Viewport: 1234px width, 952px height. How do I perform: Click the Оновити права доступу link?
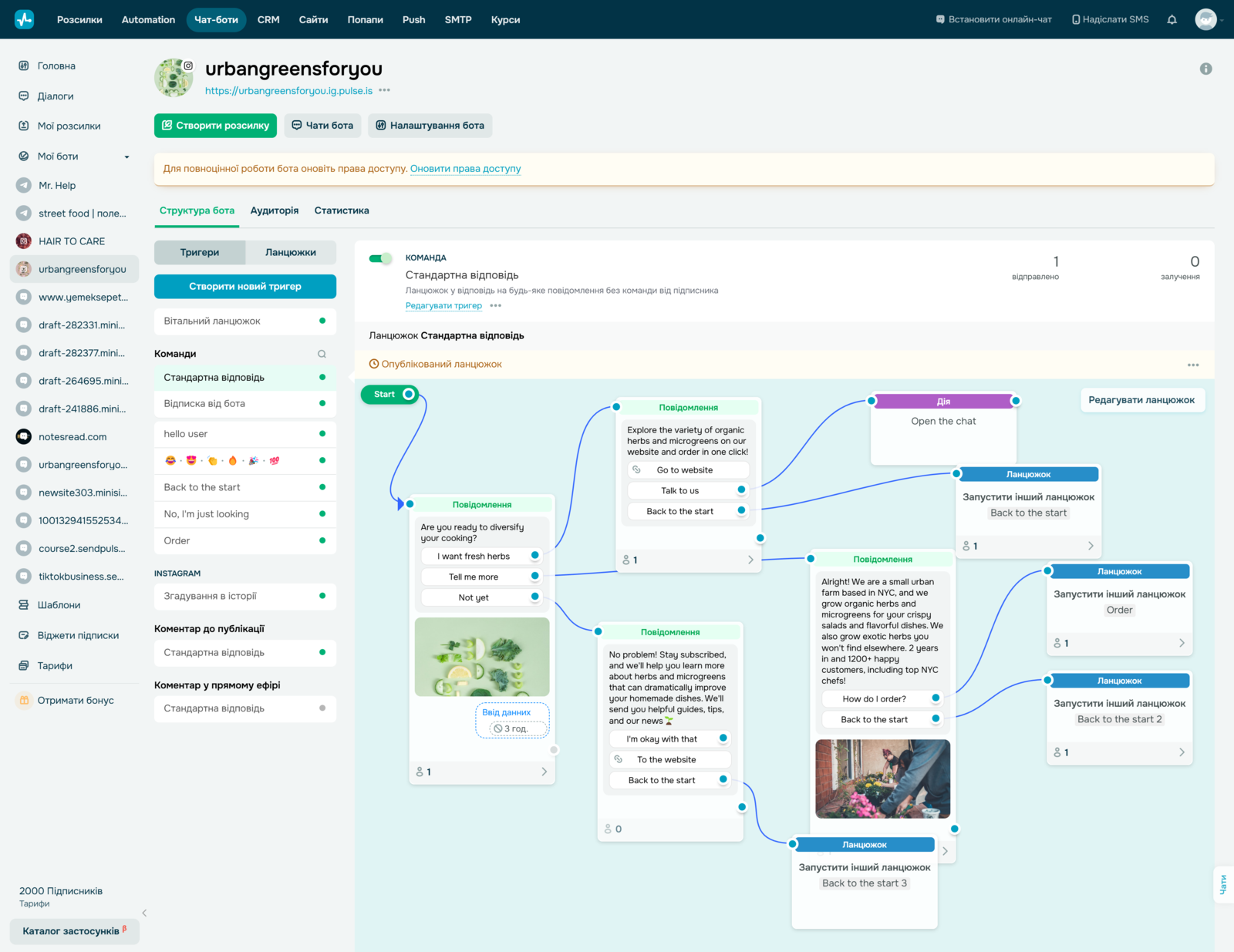tap(466, 169)
